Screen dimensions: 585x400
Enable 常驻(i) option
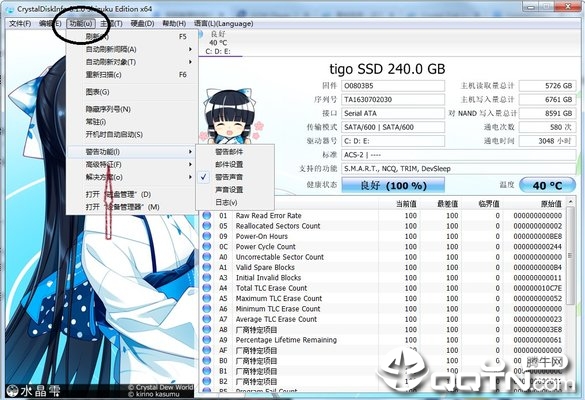pos(132,122)
